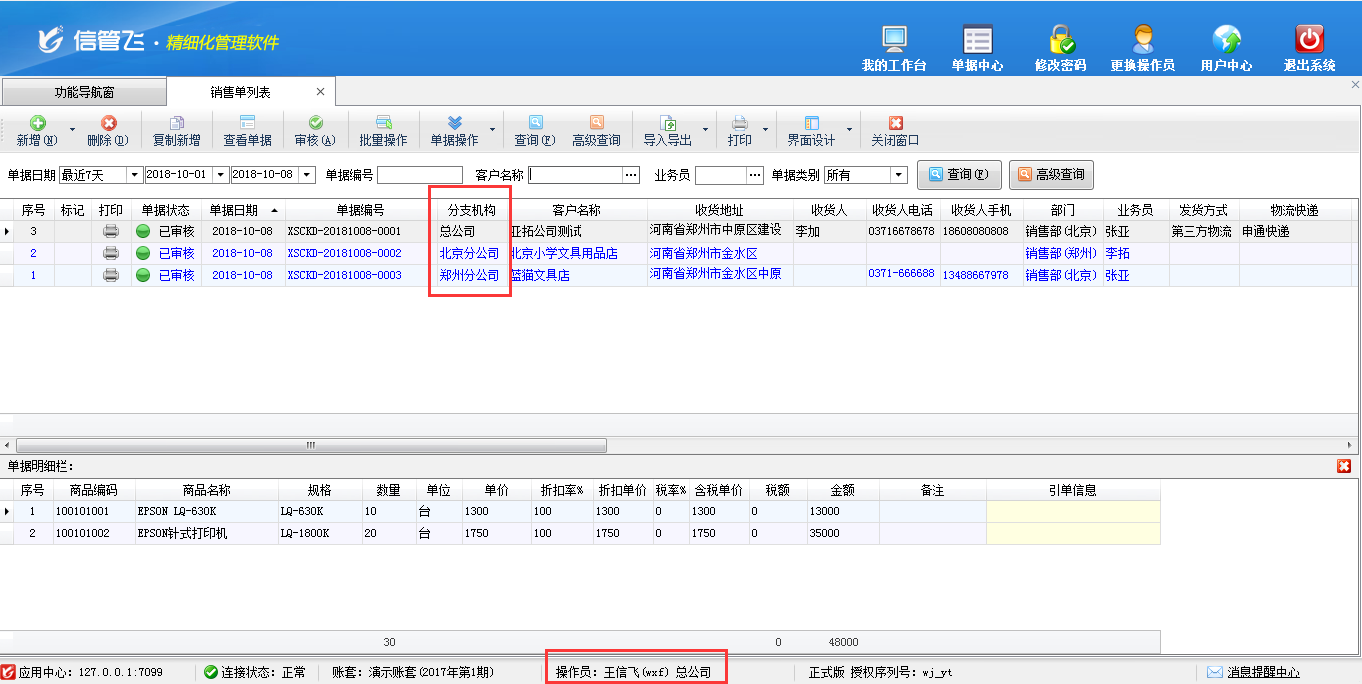Image resolution: width=1362 pixels, height=684 pixels.
Task: Open the 单据类别 dropdown
Action: click(898, 175)
